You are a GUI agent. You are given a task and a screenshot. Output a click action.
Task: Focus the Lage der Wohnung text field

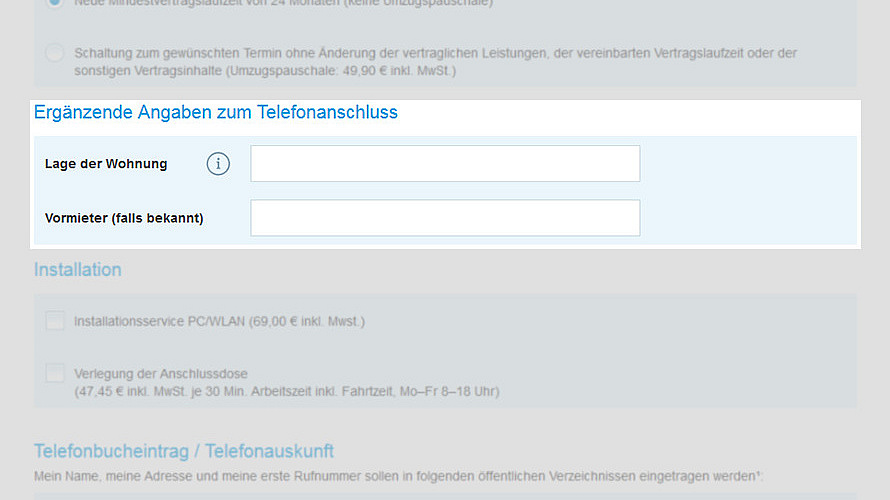[445, 164]
